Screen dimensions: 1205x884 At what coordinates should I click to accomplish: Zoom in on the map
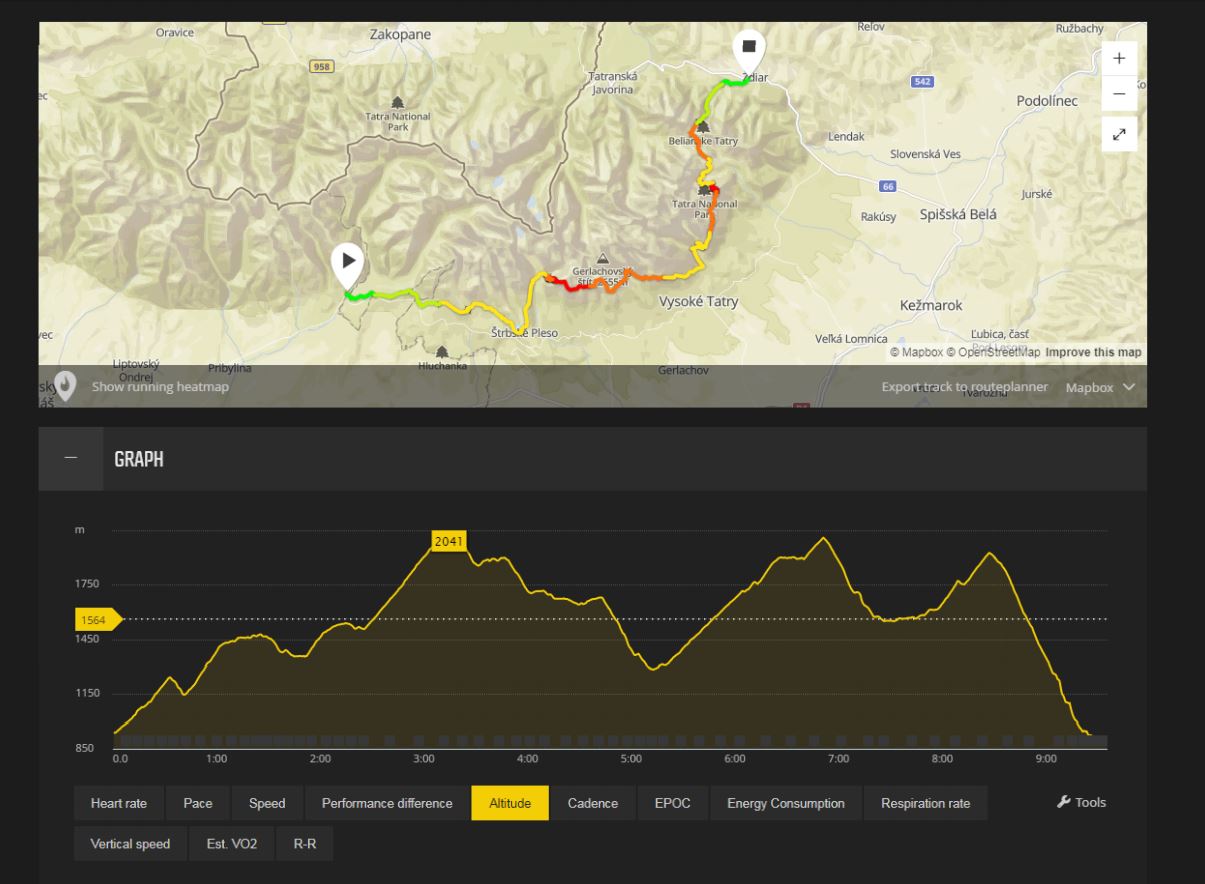(1119, 58)
